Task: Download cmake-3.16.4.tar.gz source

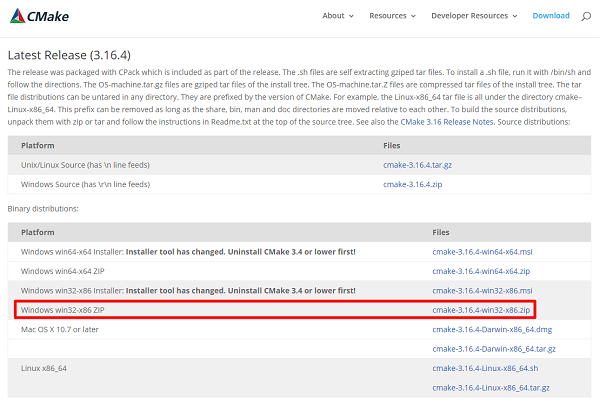Action: [x=417, y=165]
